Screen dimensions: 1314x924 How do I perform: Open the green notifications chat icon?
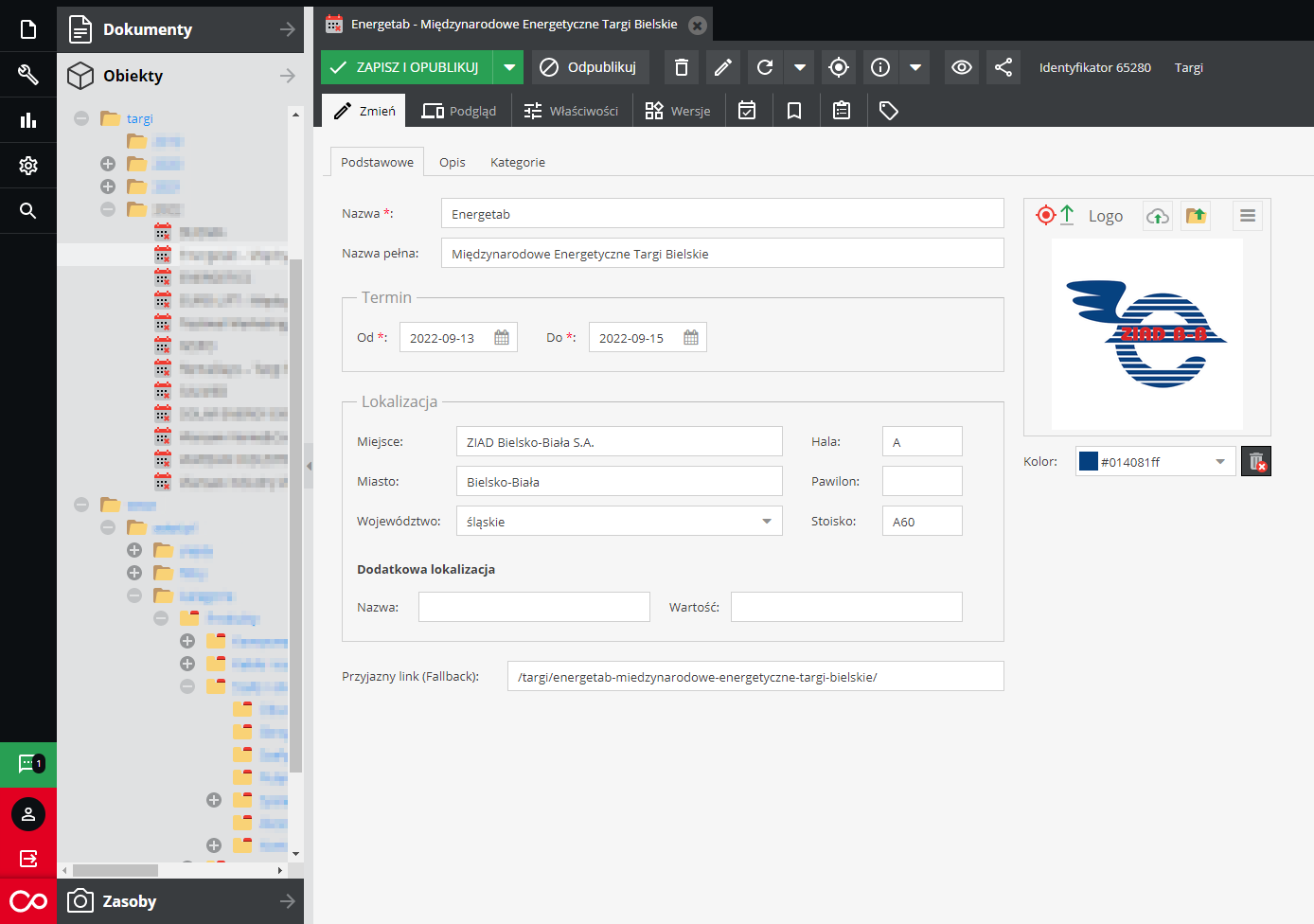pyautogui.click(x=28, y=764)
